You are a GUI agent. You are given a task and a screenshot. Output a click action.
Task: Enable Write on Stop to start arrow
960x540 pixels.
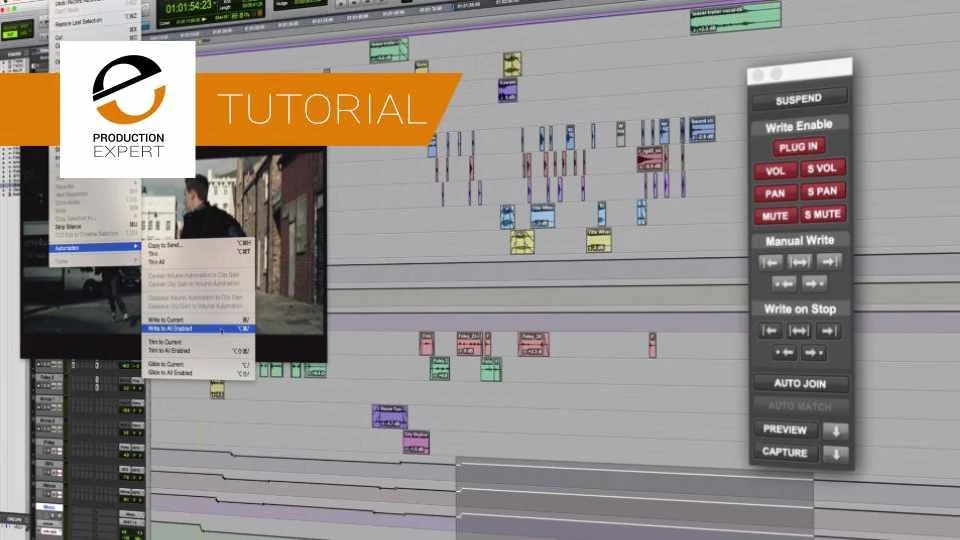pyautogui.click(x=770, y=331)
